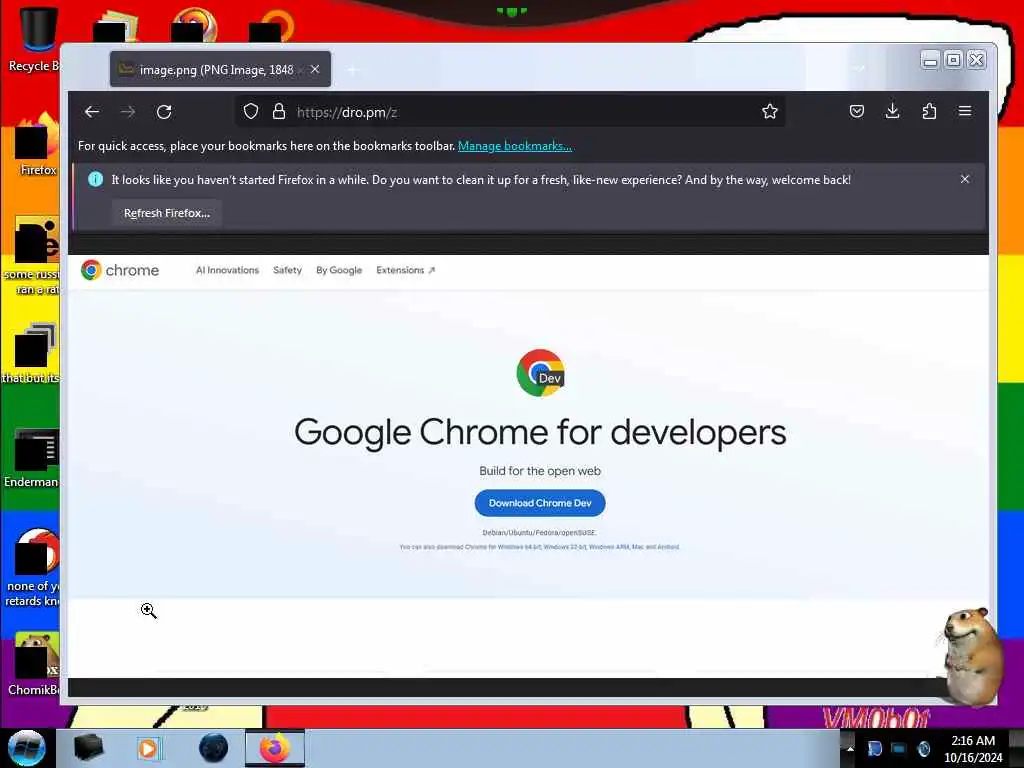
Task: Open Safety in Chrome page header
Action: (x=287, y=270)
